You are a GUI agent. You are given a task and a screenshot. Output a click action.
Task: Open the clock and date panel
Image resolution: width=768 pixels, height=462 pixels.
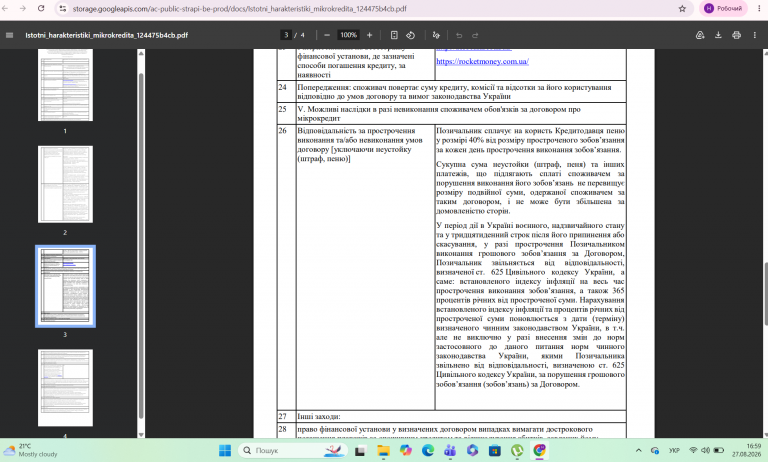tap(749, 450)
